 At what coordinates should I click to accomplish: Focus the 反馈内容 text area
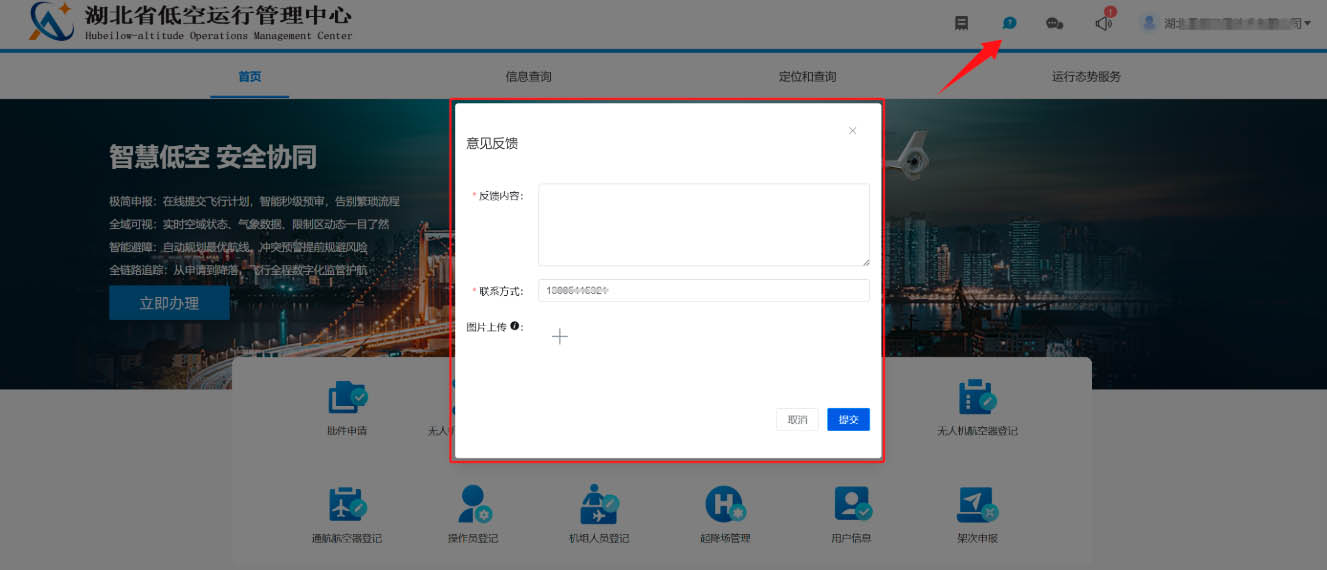tap(704, 224)
